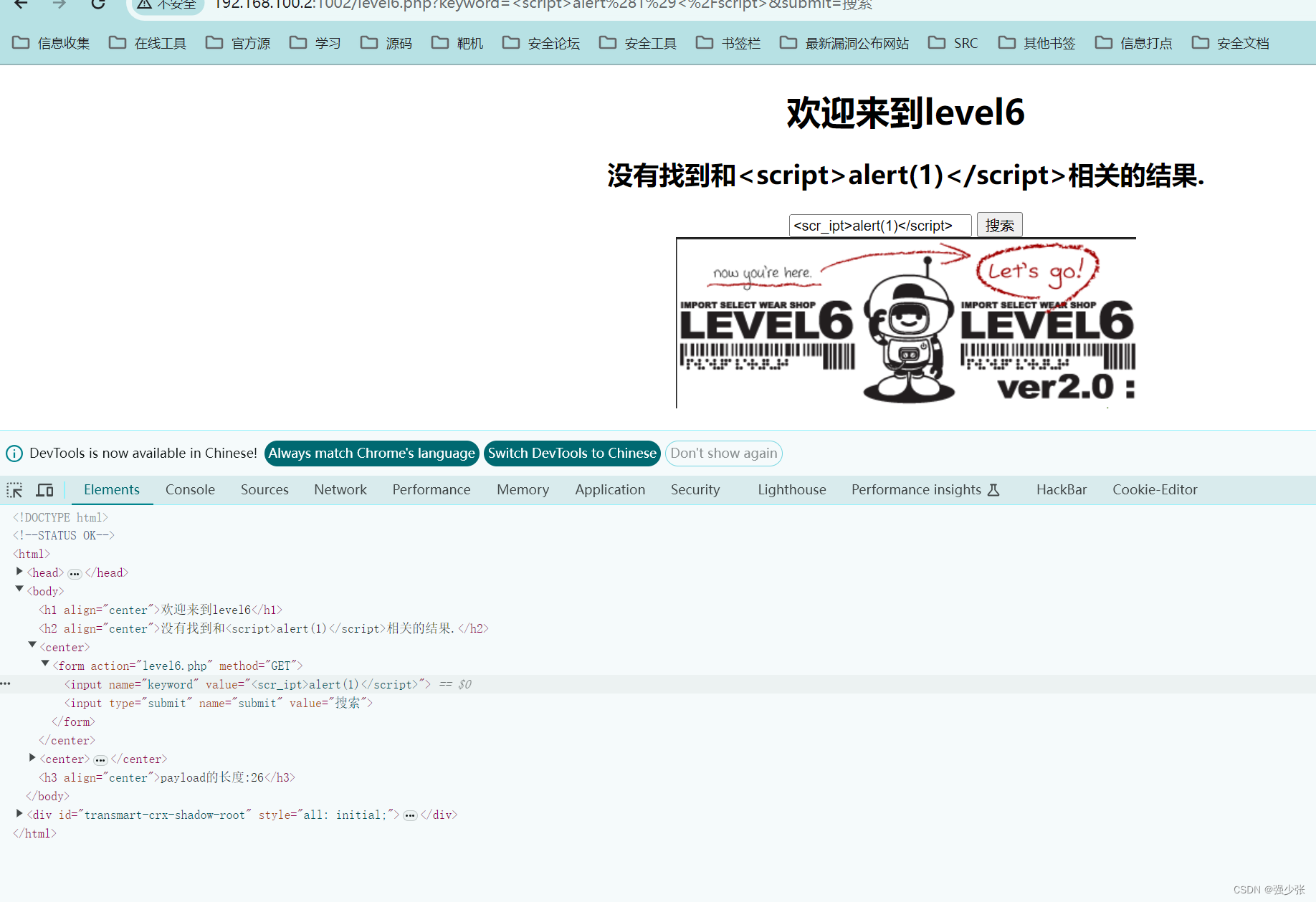This screenshot has height=902, width=1316.
Task: Open the 靶机 bookmark folder
Action: click(457, 43)
